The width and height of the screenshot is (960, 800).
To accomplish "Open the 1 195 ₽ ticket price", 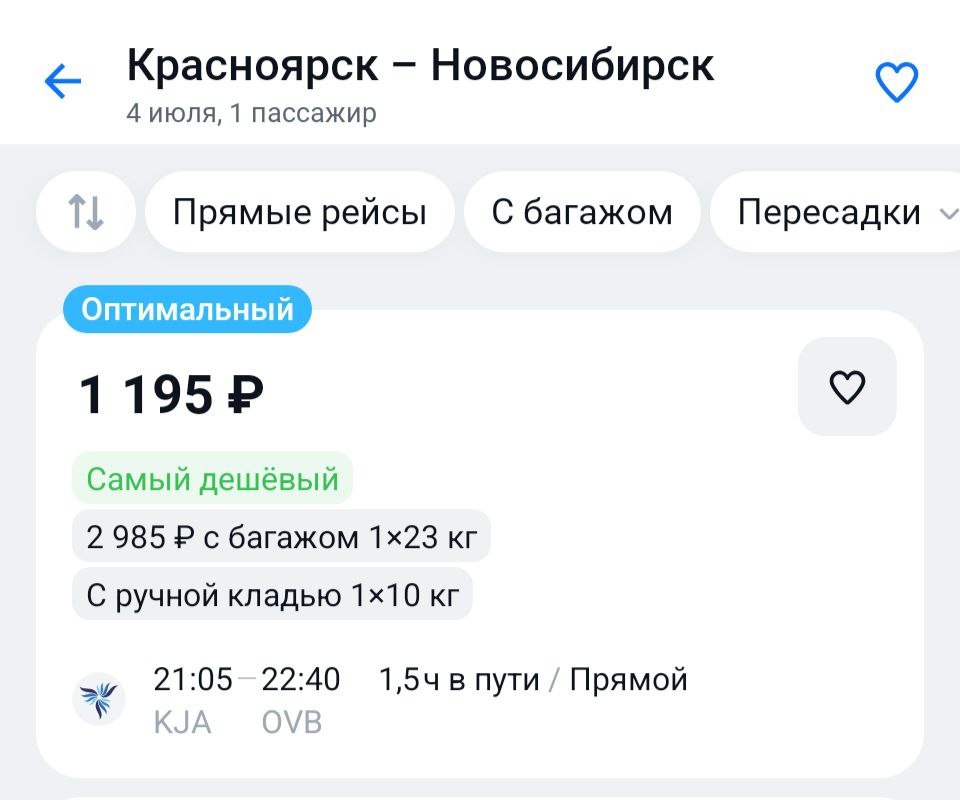I will 172,395.
